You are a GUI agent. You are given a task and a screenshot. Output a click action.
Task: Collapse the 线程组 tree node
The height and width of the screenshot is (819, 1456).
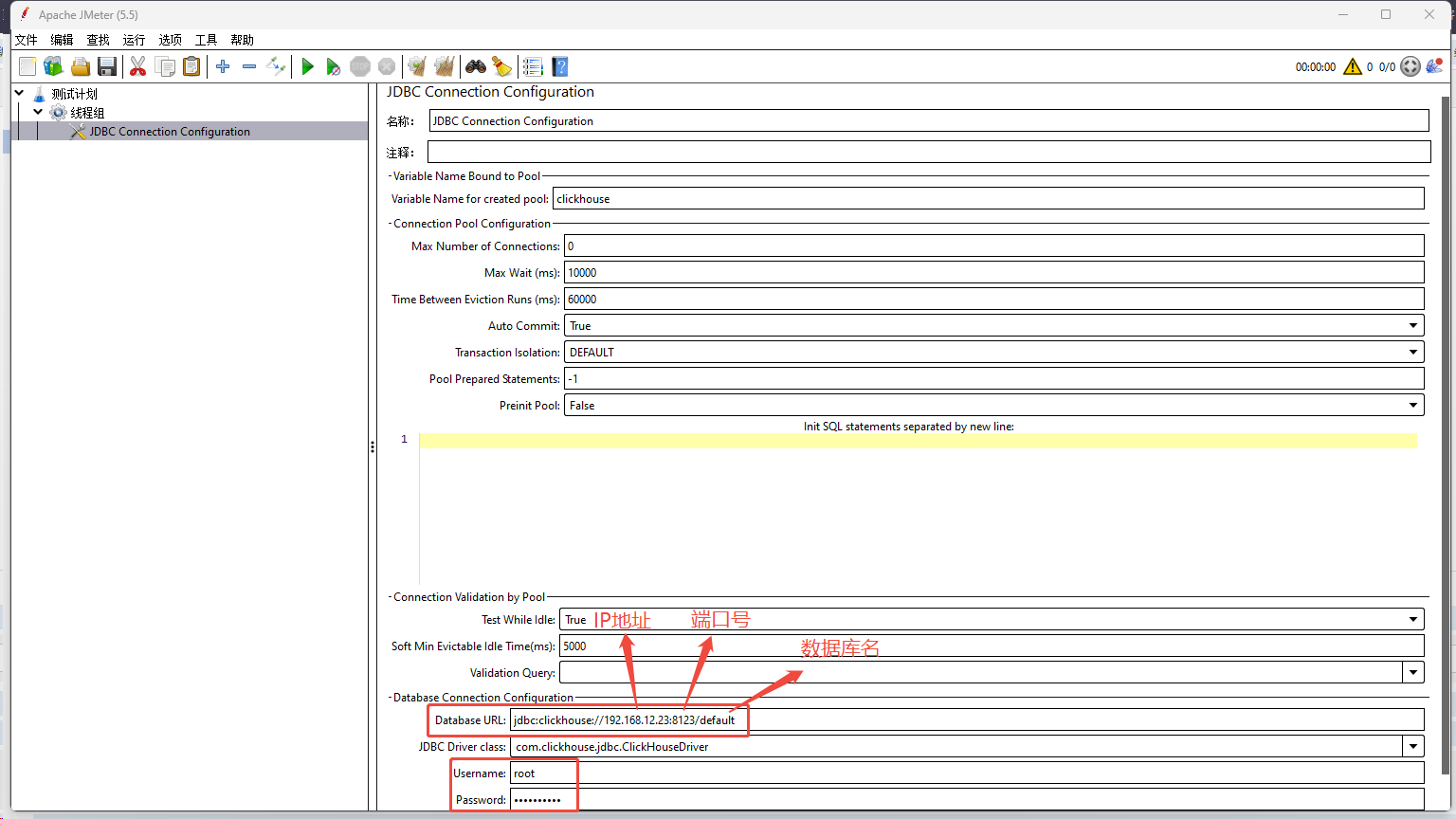click(x=38, y=112)
